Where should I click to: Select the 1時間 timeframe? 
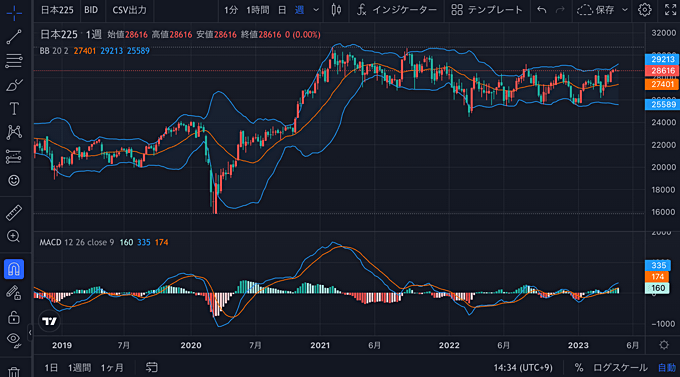pos(258,10)
